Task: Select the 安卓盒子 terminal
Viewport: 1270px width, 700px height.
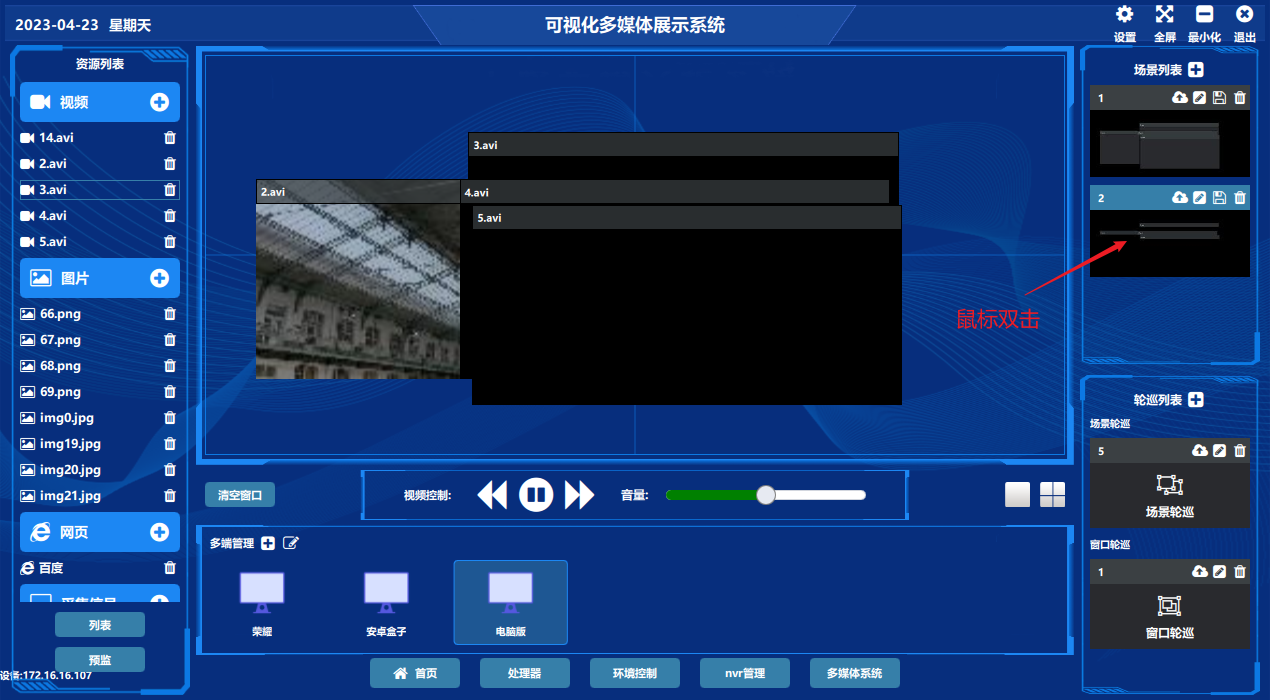Action: pos(386,603)
